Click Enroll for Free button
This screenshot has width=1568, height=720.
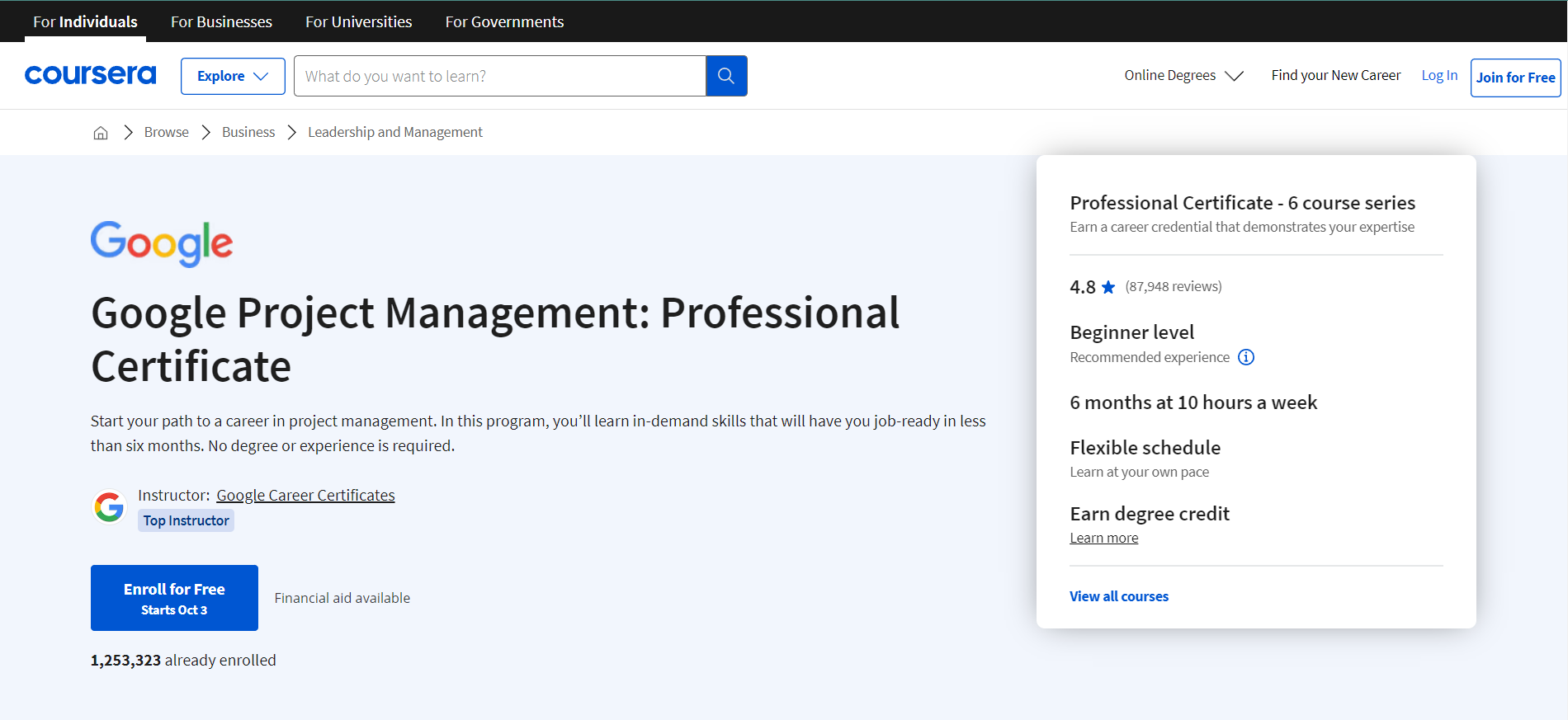[174, 598]
